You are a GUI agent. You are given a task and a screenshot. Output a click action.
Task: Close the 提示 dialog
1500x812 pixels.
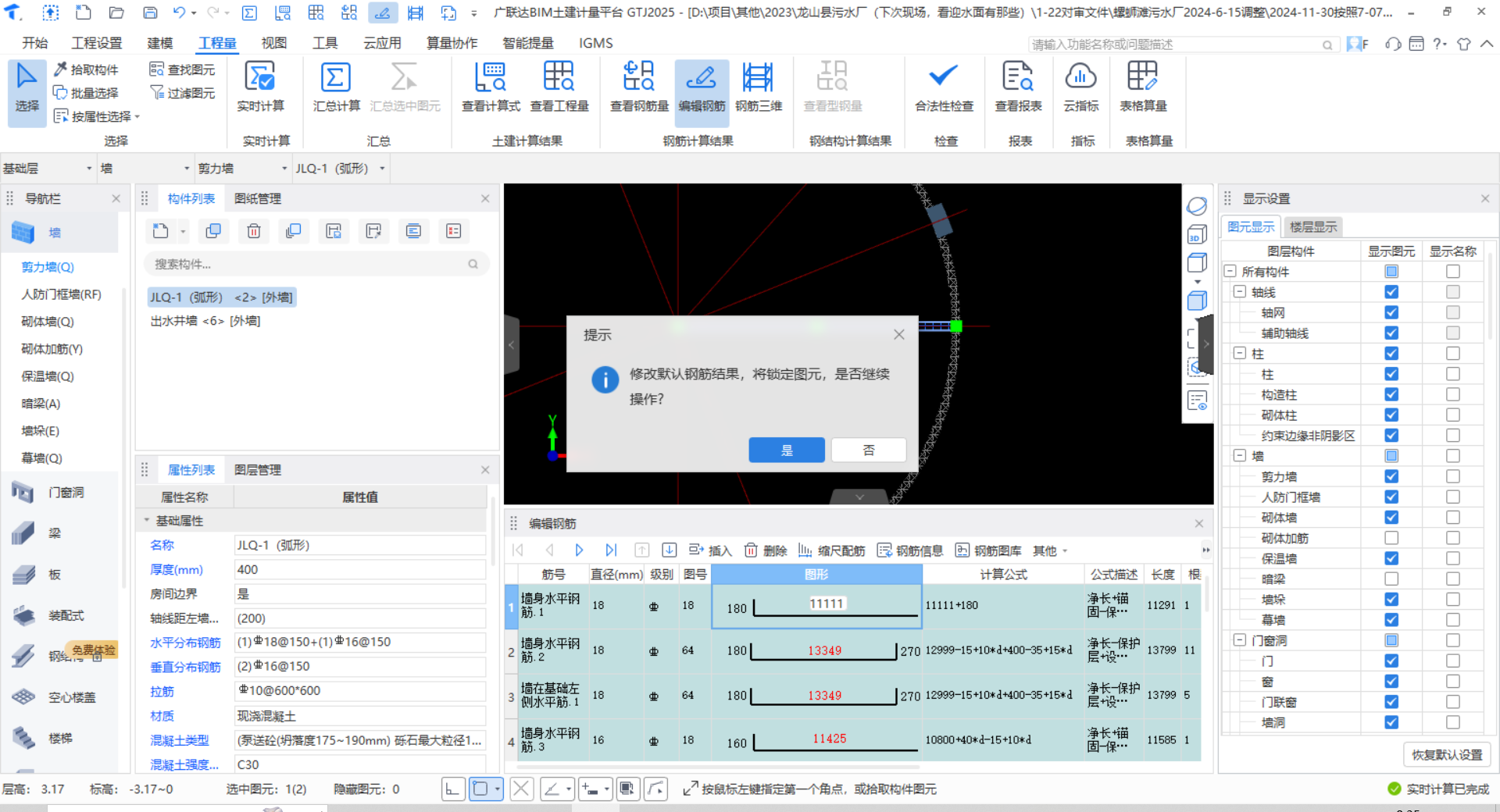coord(899,334)
